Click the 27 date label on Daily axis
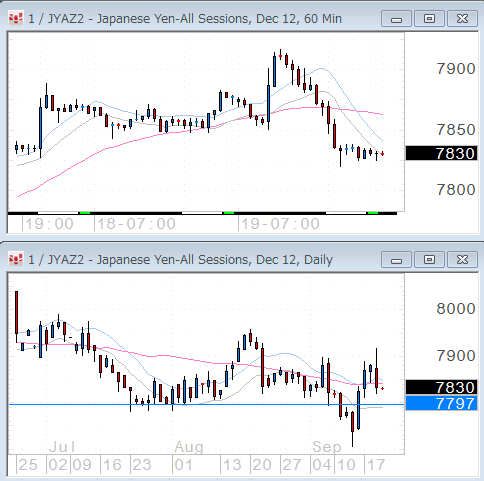Screen dimensions: 484x481 coord(292,465)
